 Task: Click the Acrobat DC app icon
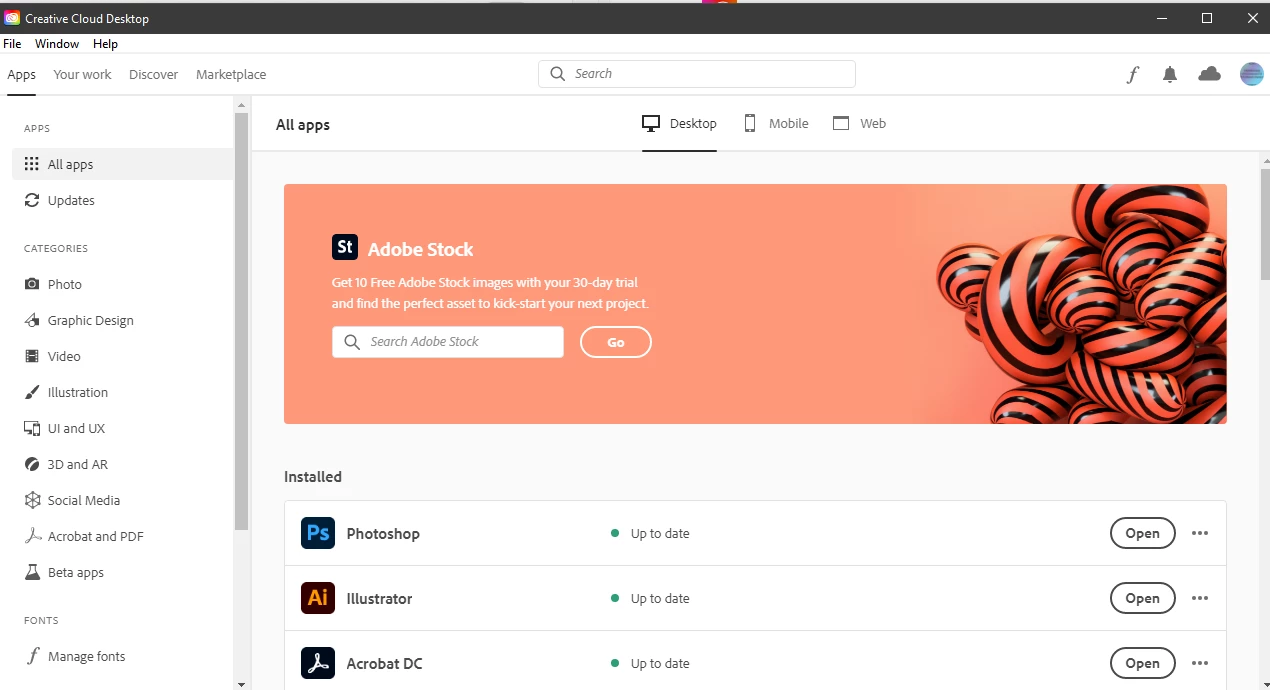pos(318,663)
